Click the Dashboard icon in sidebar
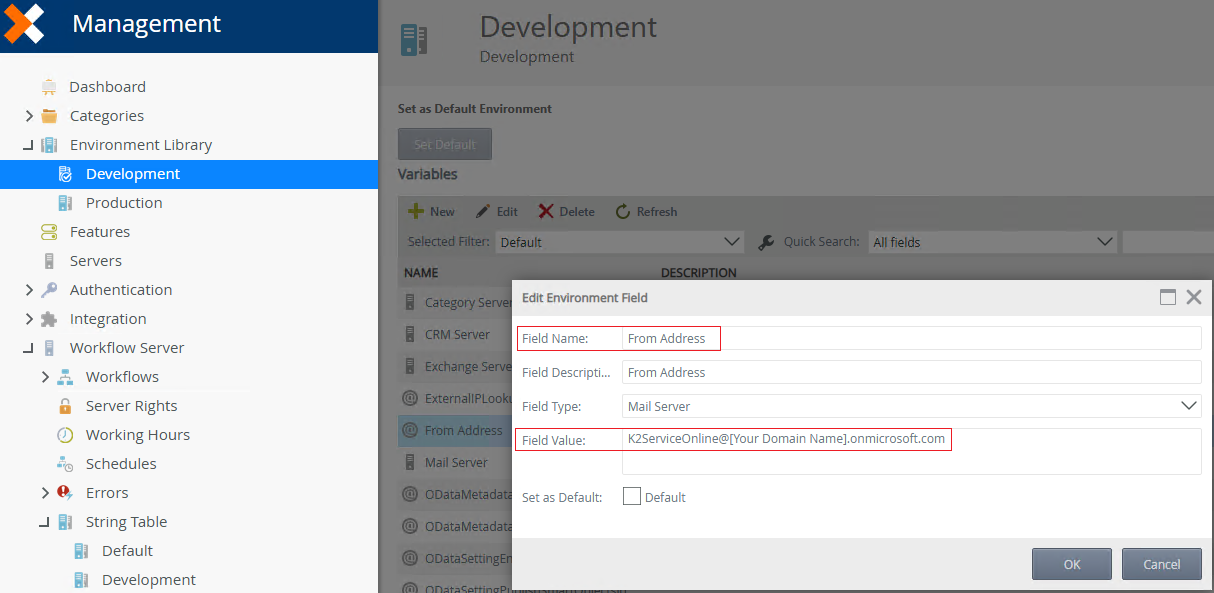Viewport: 1214px width, 593px height. (49, 87)
